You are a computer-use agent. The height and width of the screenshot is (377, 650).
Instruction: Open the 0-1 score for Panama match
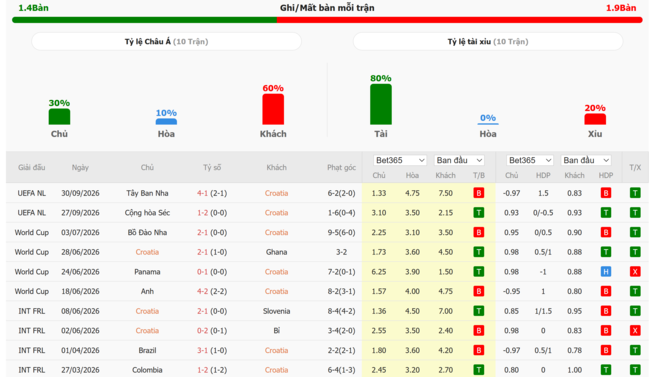202,272
